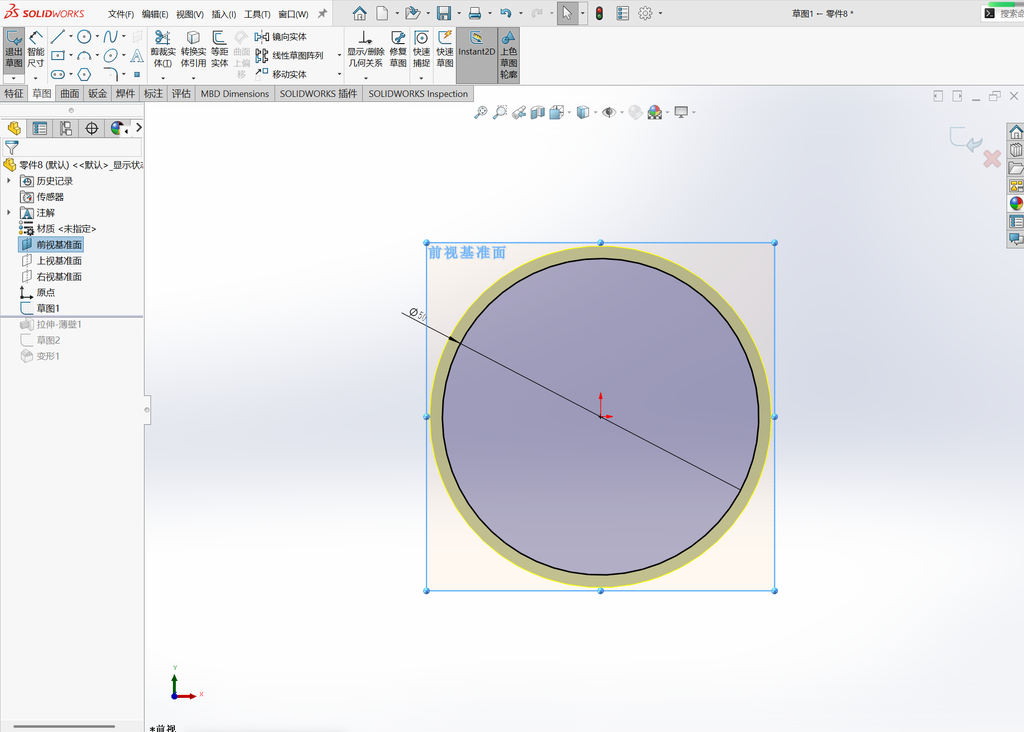
Task: Open the 窗口(W) menu
Action: (293, 14)
